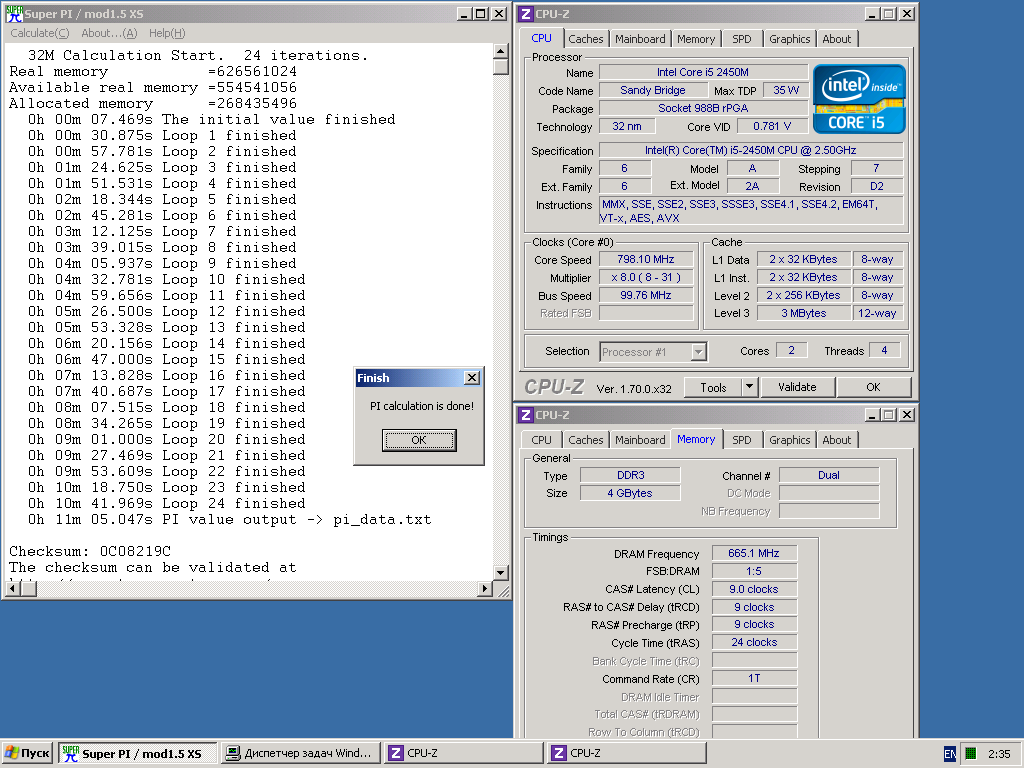Click the Bus Speed 99.76 MHz value
This screenshot has width=1024, height=768.
pyautogui.click(x=646, y=295)
